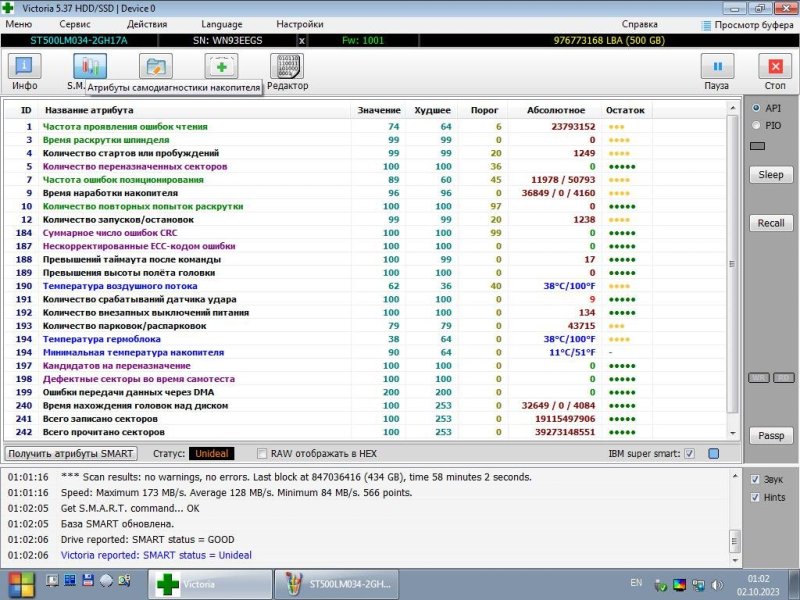Click the Passp button
Viewport: 800px width, 600px height.
click(x=770, y=436)
